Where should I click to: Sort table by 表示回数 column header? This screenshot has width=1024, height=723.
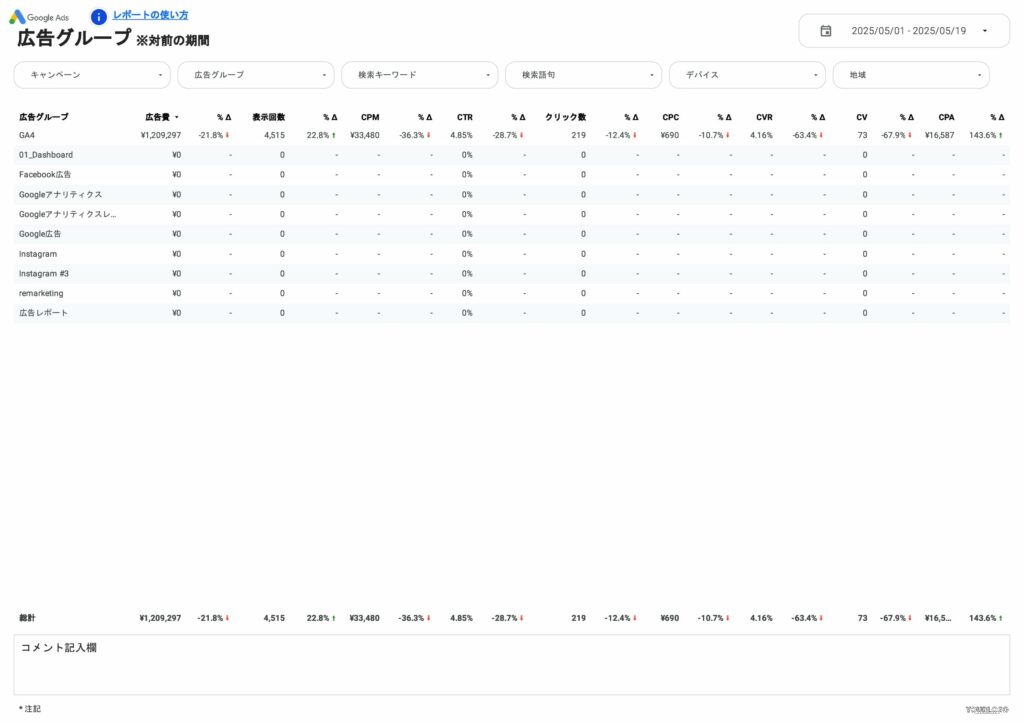point(268,117)
